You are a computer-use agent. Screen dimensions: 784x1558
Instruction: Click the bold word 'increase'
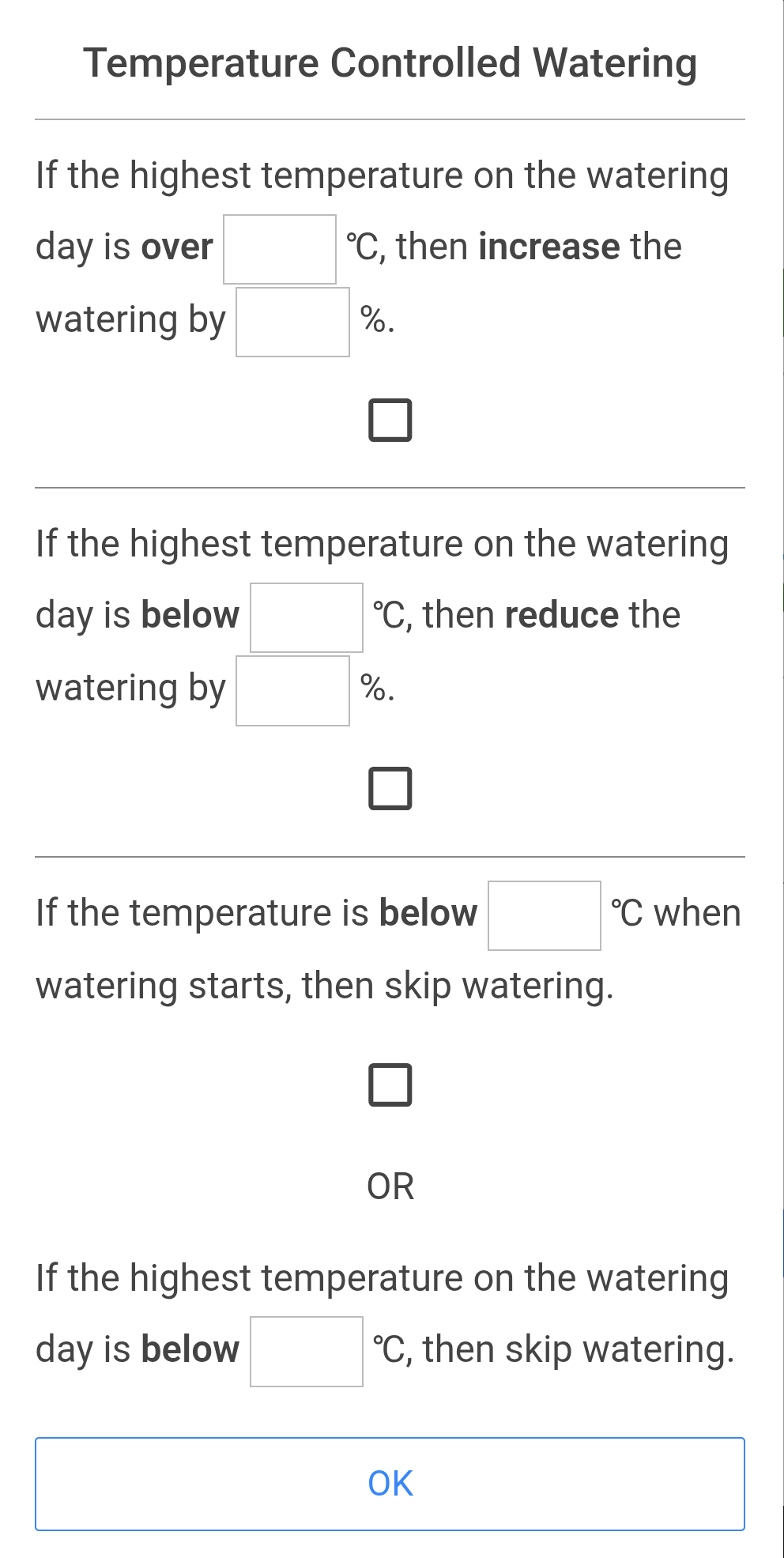(x=549, y=247)
